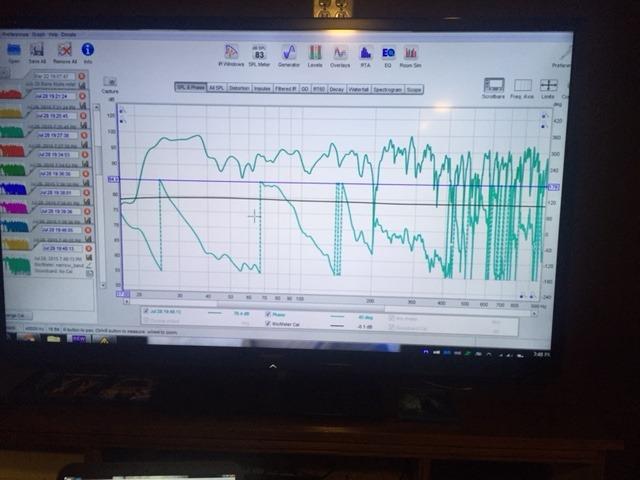Open the Impulse graph tab

click(x=262, y=89)
